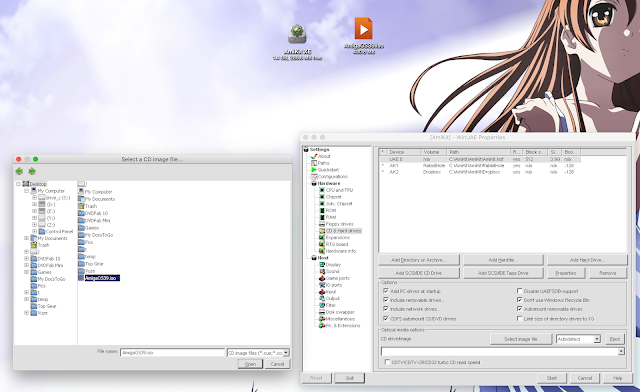Expand the drive_c (C:) tree node

(34, 198)
